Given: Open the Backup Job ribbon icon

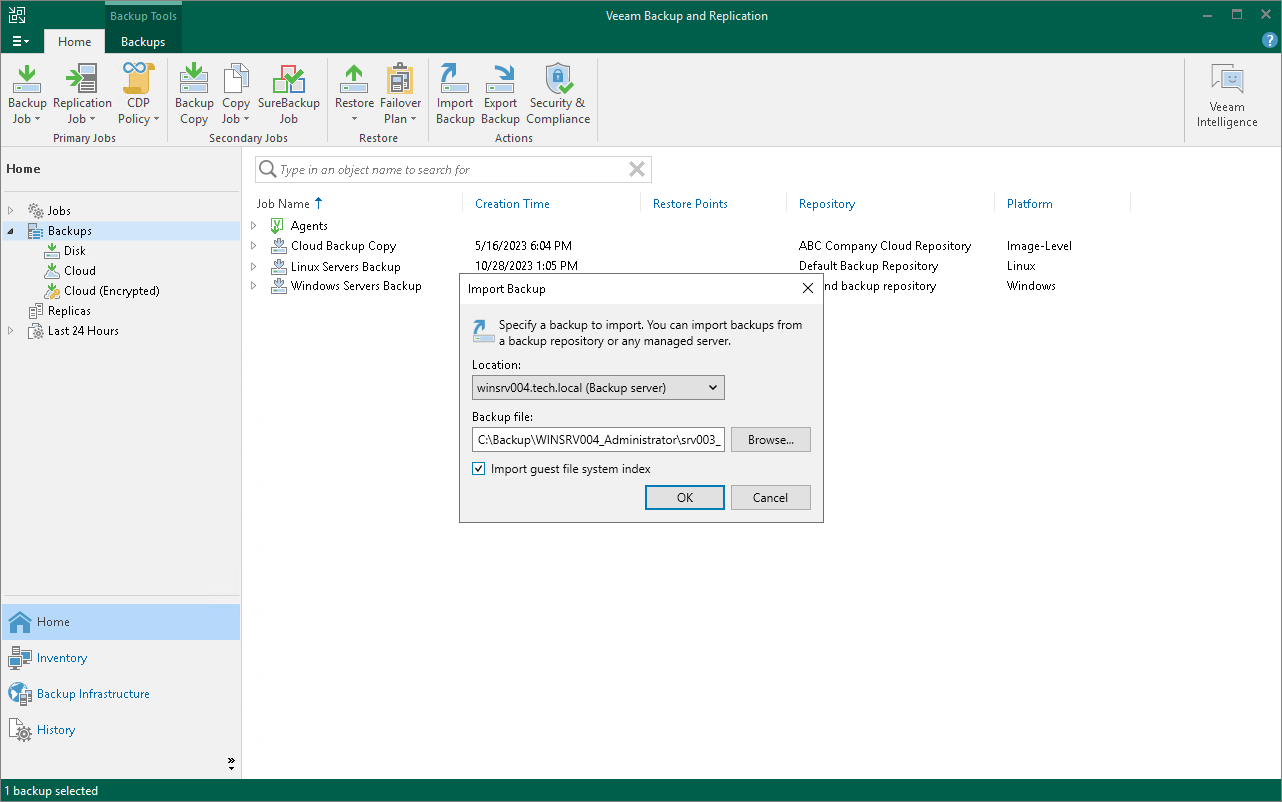Looking at the screenshot, I should (26, 90).
